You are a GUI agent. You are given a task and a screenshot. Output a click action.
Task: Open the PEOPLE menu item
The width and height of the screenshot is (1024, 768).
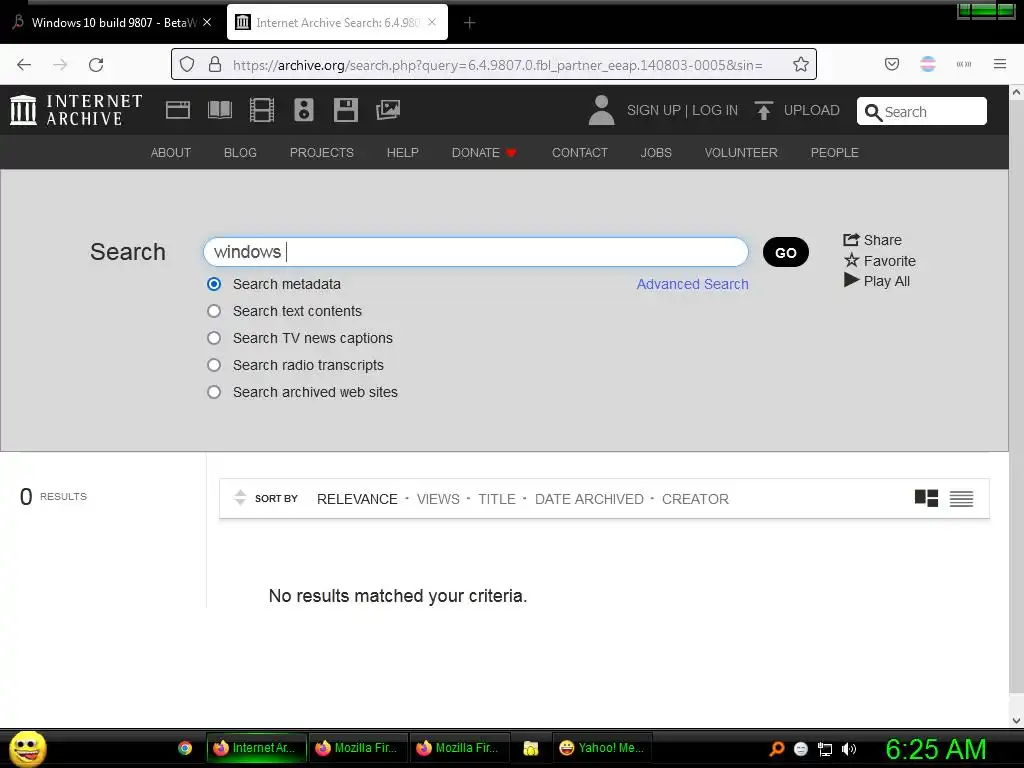pos(835,152)
